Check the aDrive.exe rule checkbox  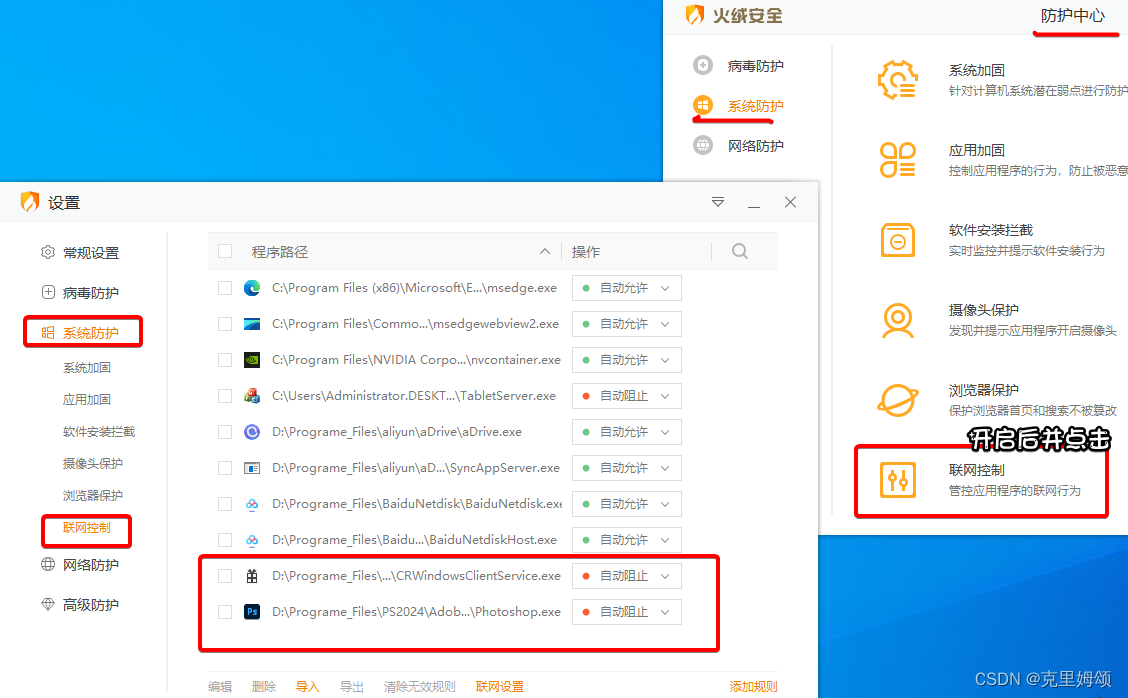[x=225, y=432]
